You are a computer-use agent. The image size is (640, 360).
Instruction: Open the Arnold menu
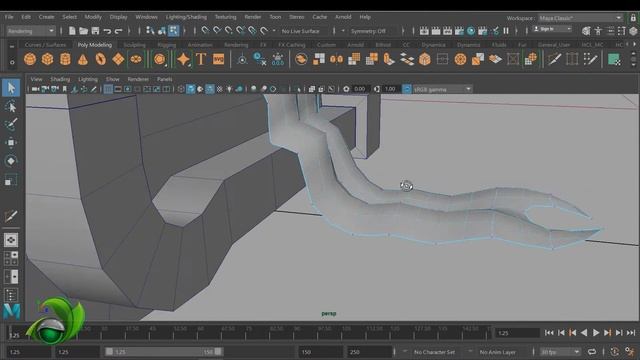343,17
